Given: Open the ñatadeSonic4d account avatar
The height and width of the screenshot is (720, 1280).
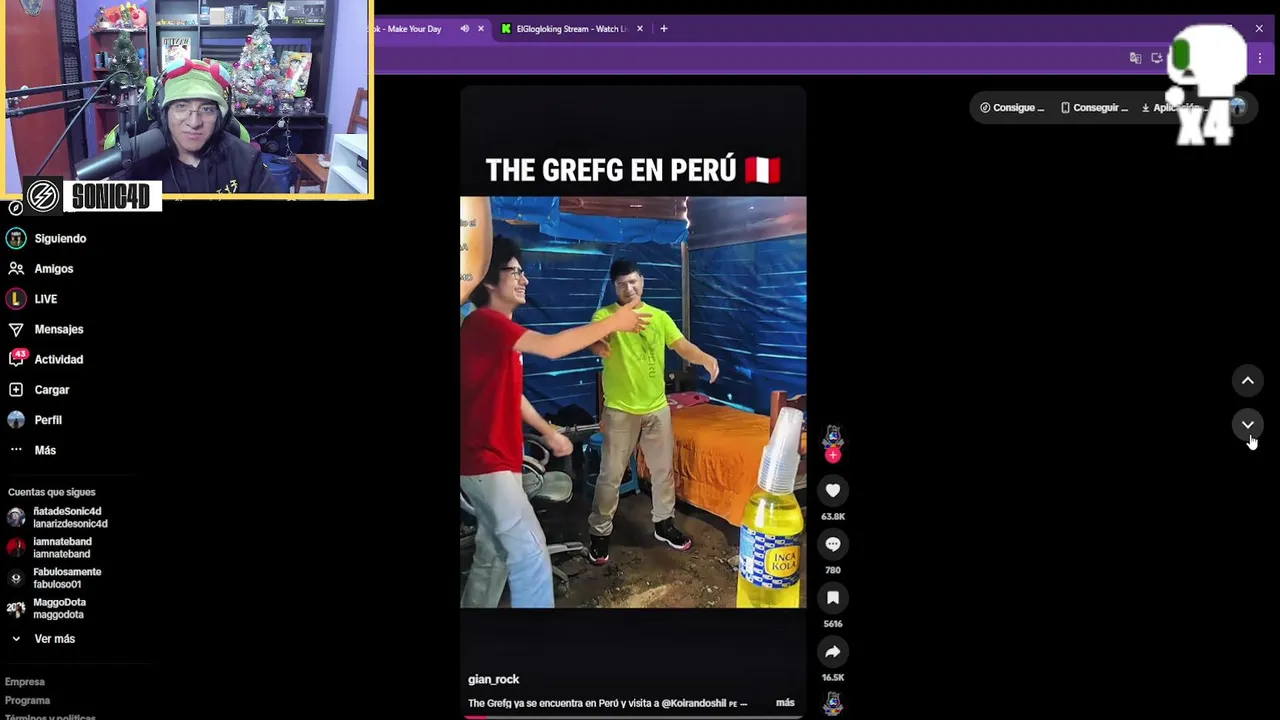Looking at the screenshot, I should point(16,517).
